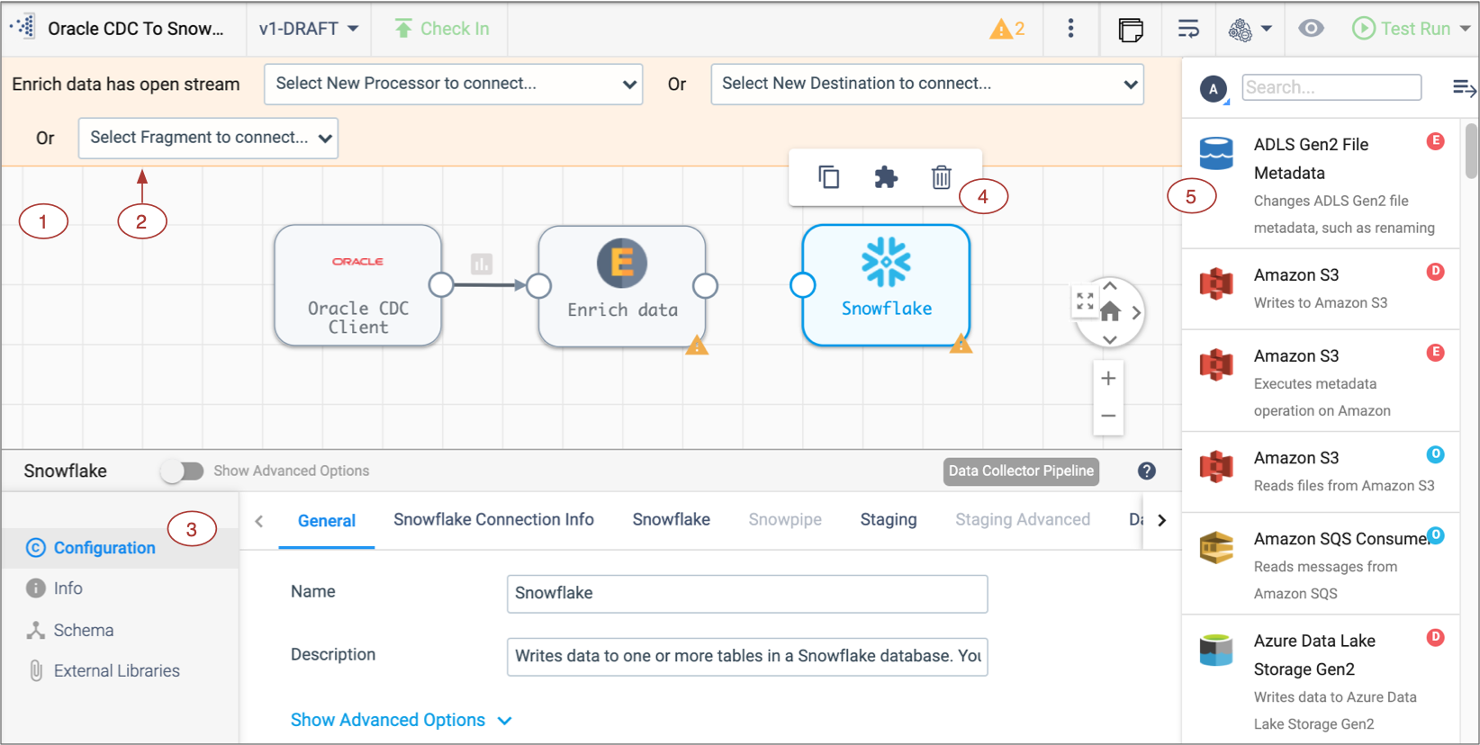
Task: Select ADLS Gen2 File Metadata stage
Action: point(1320,185)
